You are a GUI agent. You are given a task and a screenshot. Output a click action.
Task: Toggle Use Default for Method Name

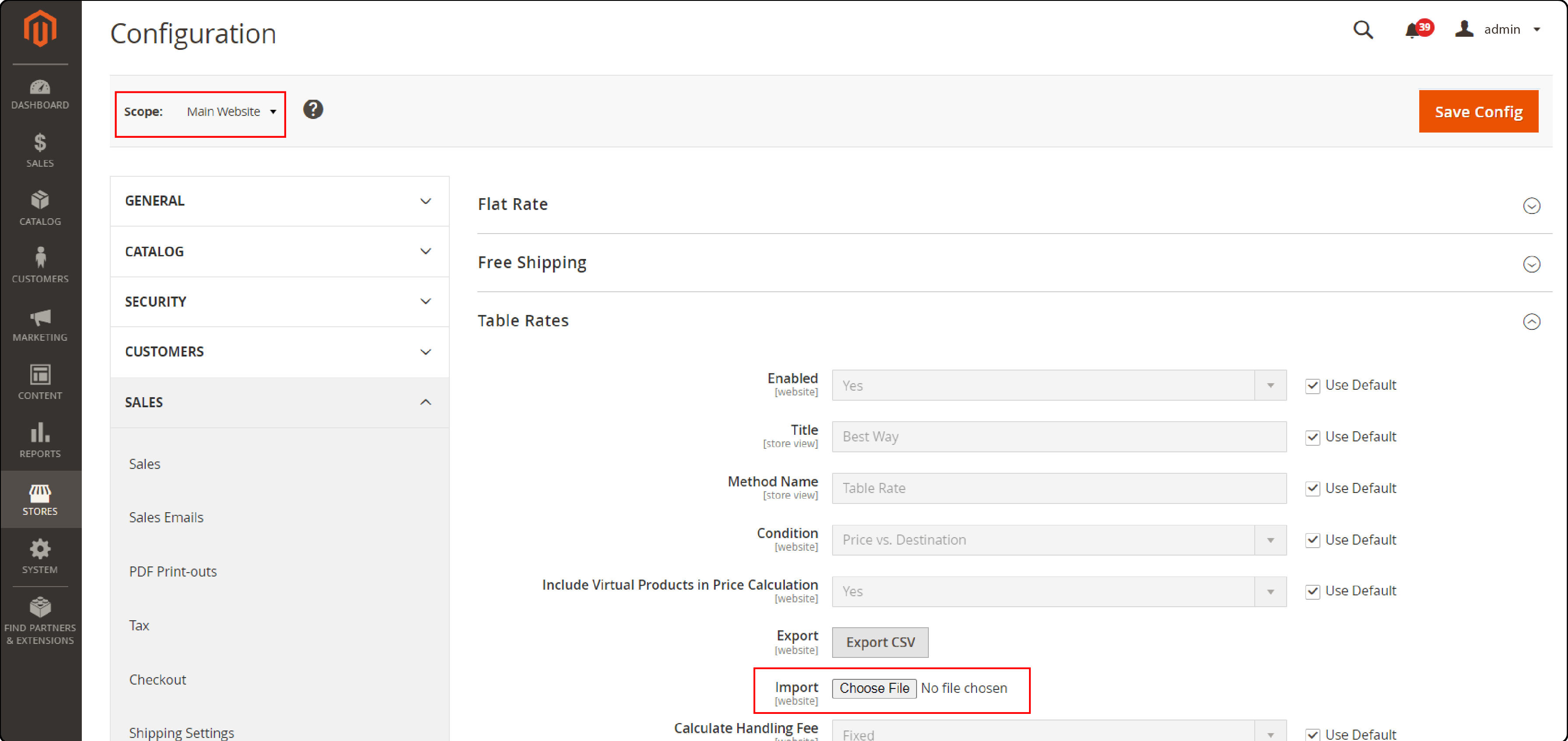tap(1312, 489)
